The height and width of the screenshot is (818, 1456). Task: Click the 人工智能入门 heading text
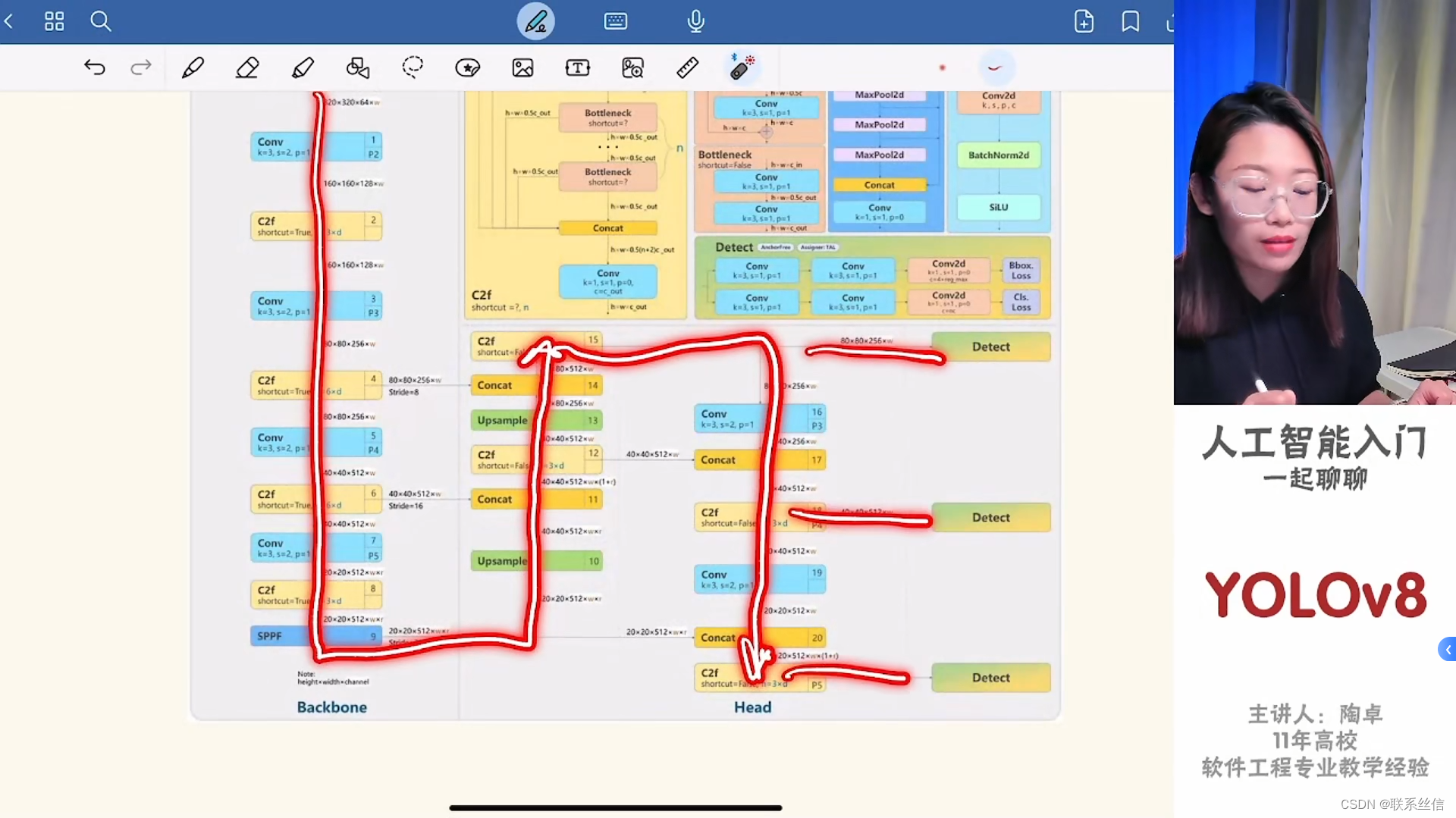click(x=1315, y=442)
